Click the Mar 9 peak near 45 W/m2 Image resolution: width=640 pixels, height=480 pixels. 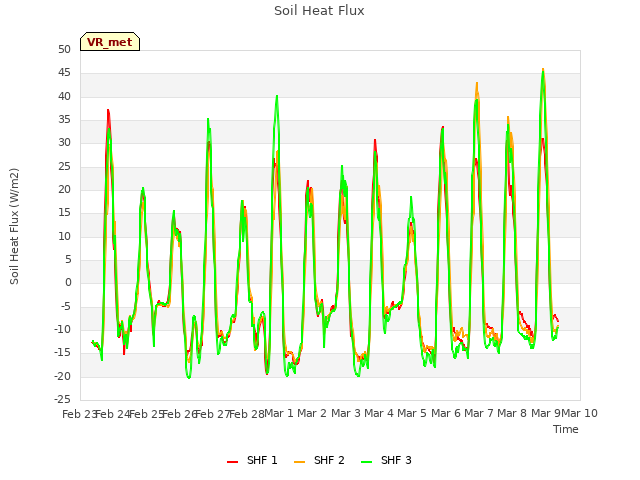pyautogui.click(x=543, y=70)
